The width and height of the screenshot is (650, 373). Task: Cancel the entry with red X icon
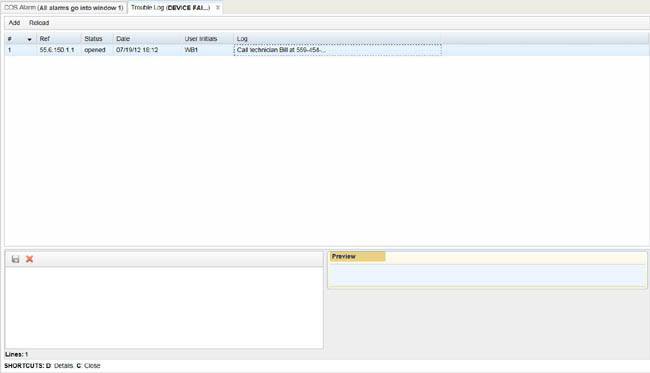click(29, 259)
